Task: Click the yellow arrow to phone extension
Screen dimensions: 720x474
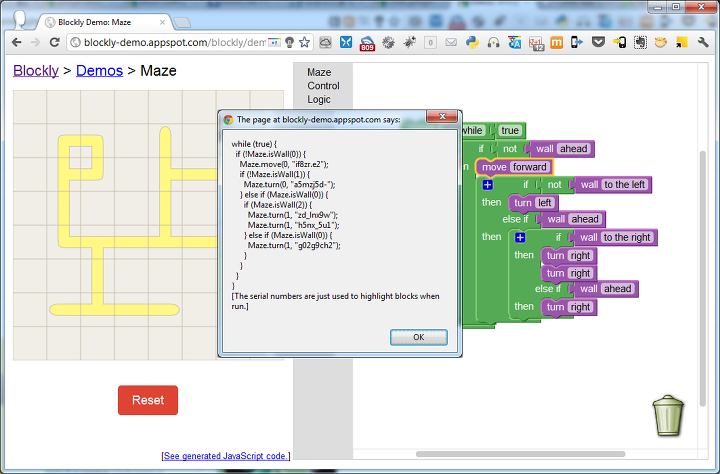Action: [619, 43]
